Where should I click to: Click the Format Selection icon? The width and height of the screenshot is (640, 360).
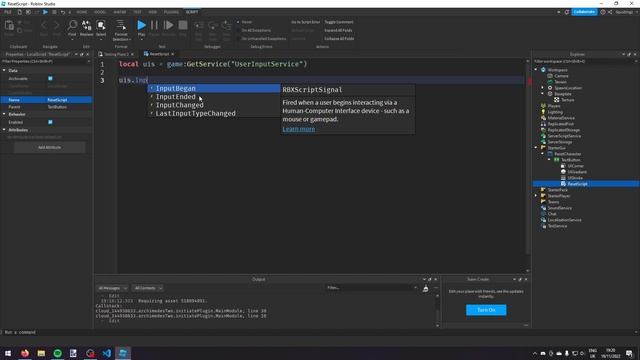[x=121, y=25]
